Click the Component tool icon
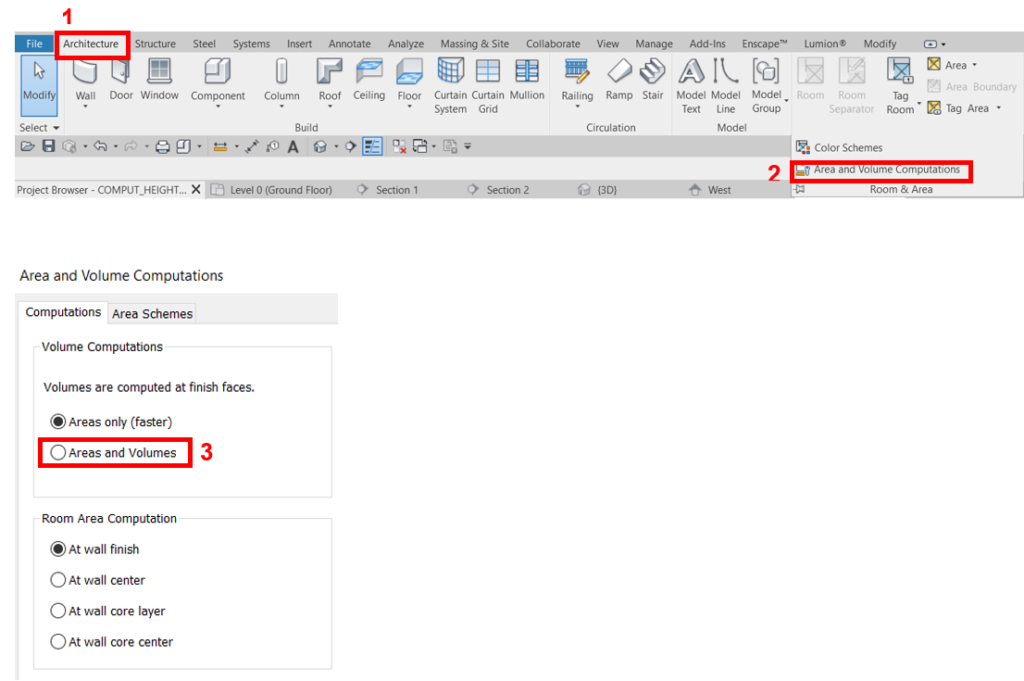The image size is (1024, 681). (217, 71)
